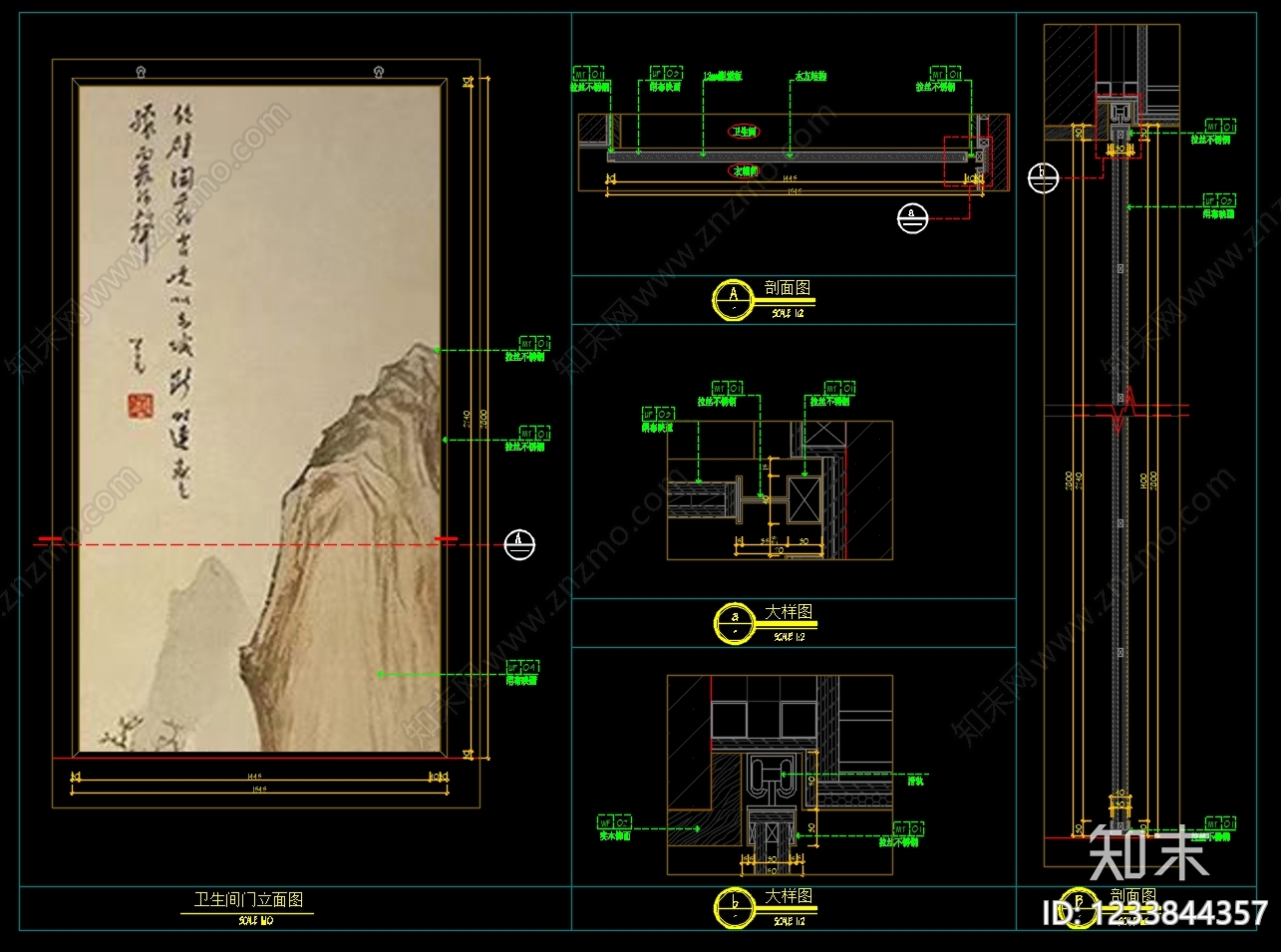1281x952 pixels.
Task: Select the white detail callout circle b
Action: (1044, 178)
